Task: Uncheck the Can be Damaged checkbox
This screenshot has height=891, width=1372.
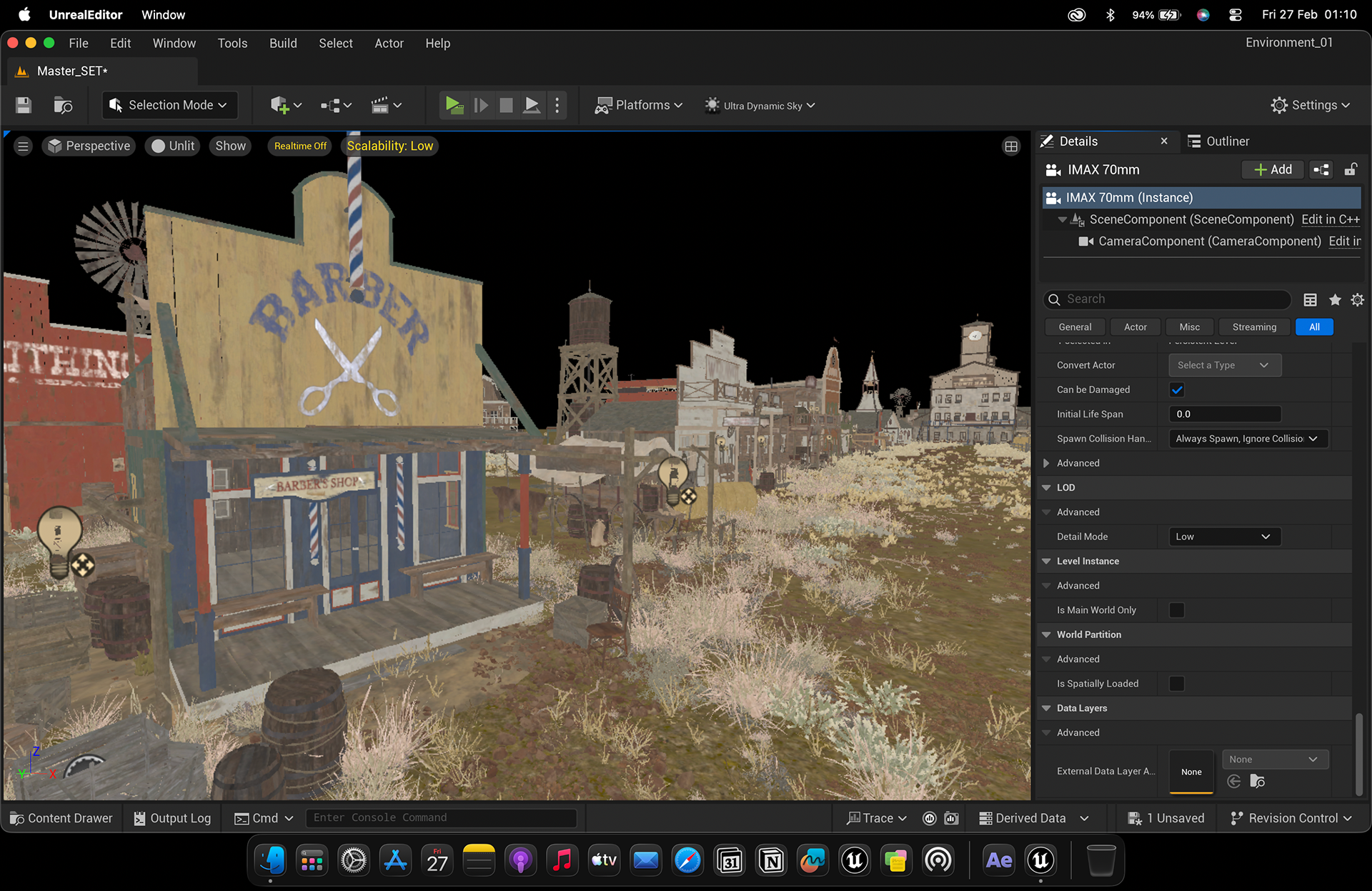Action: (x=1177, y=390)
